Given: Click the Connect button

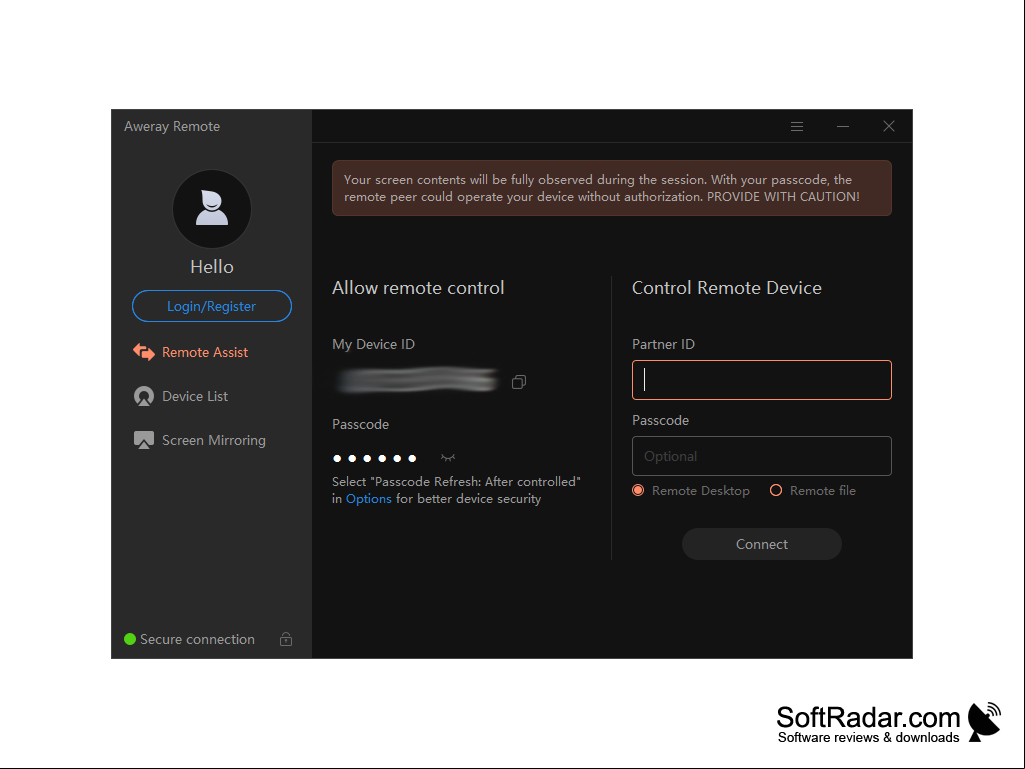Looking at the screenshot, I should 762,544.
